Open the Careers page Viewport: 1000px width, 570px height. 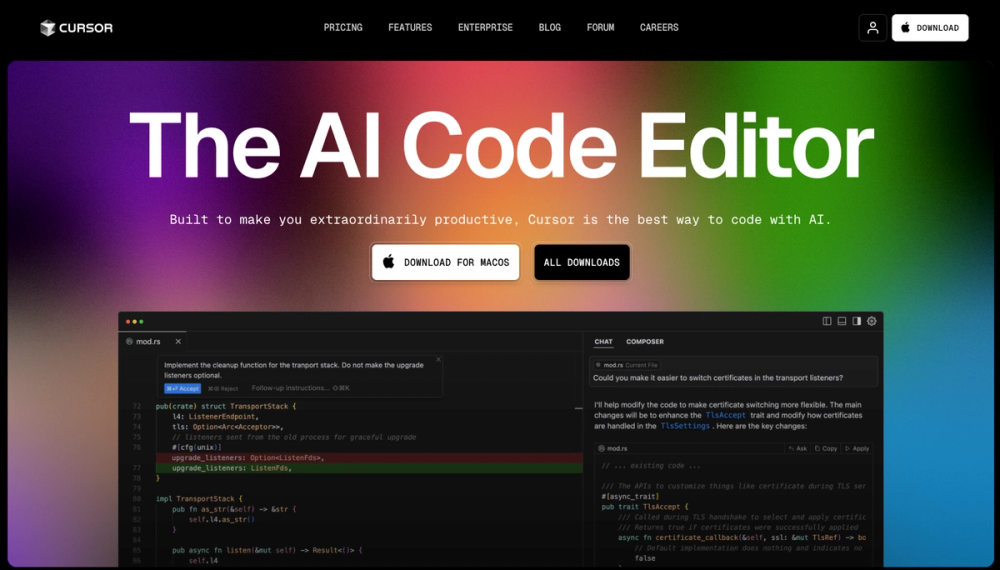[659, 27]
